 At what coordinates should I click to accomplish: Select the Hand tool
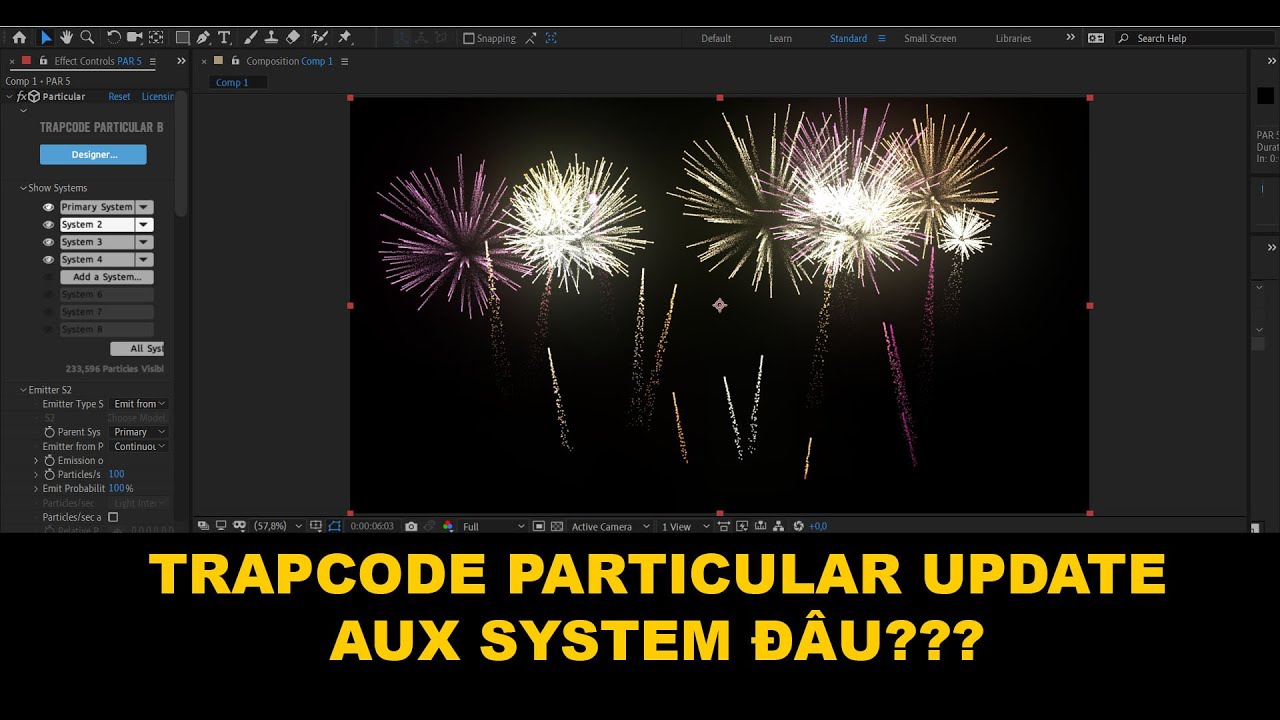click(67, 38)
